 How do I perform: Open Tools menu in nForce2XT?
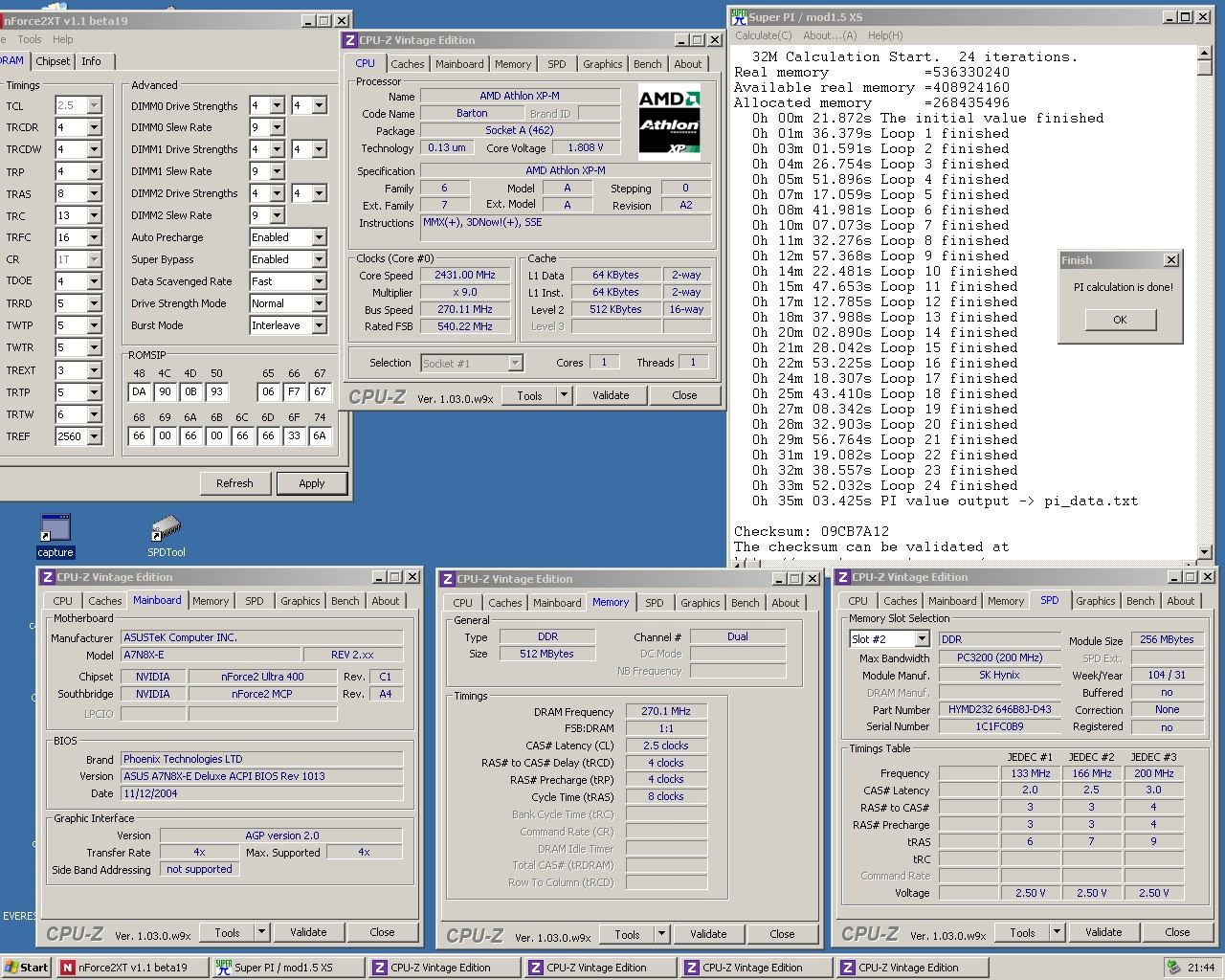point(29,39)
